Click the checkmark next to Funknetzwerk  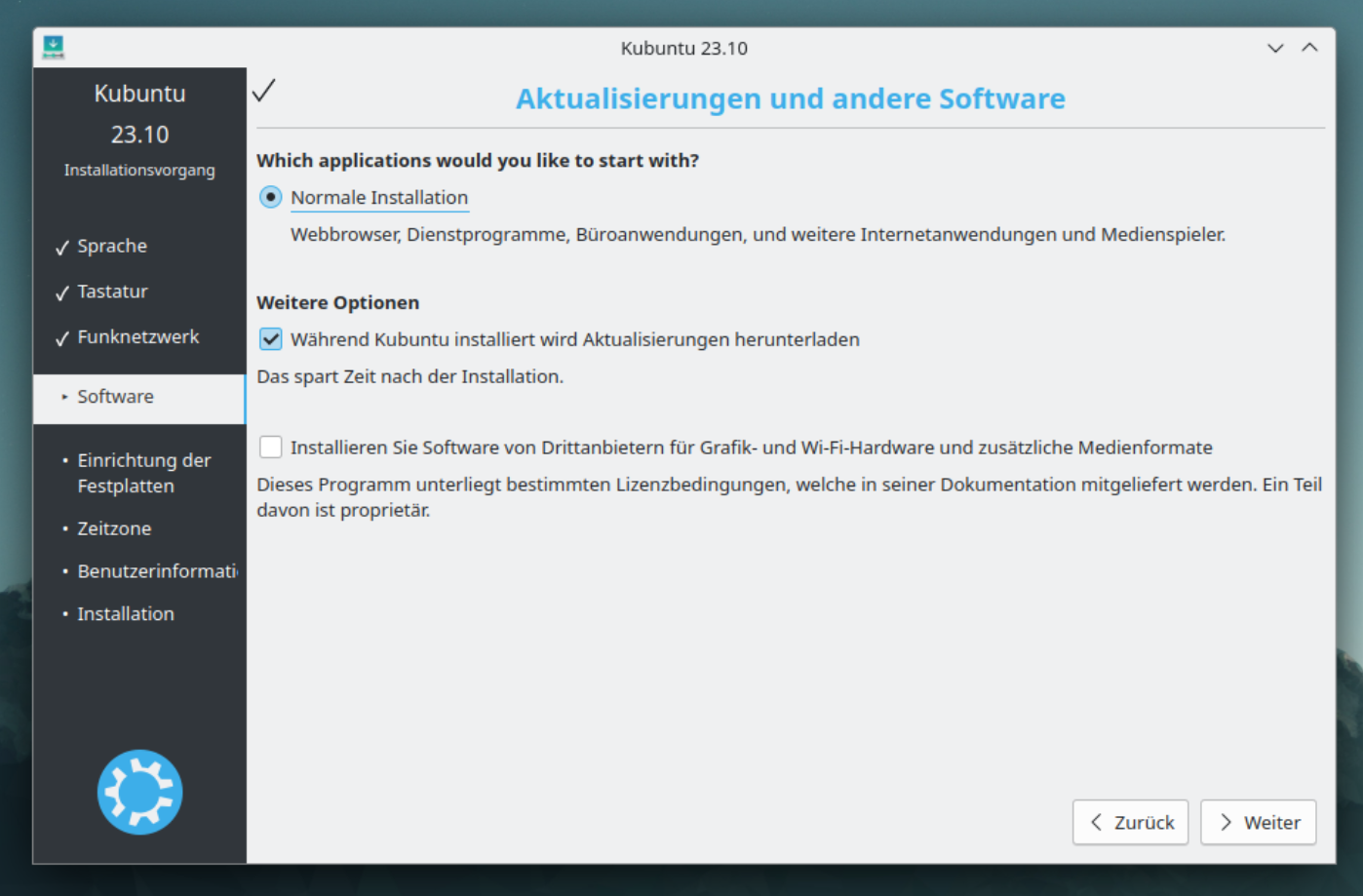click(x=62, y=338)
